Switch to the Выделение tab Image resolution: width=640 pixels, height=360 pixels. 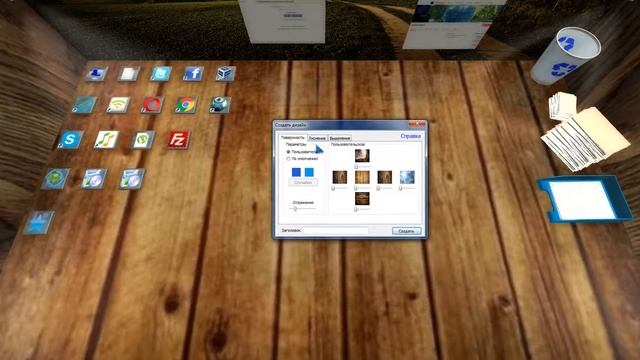click(x=340, y=138)
